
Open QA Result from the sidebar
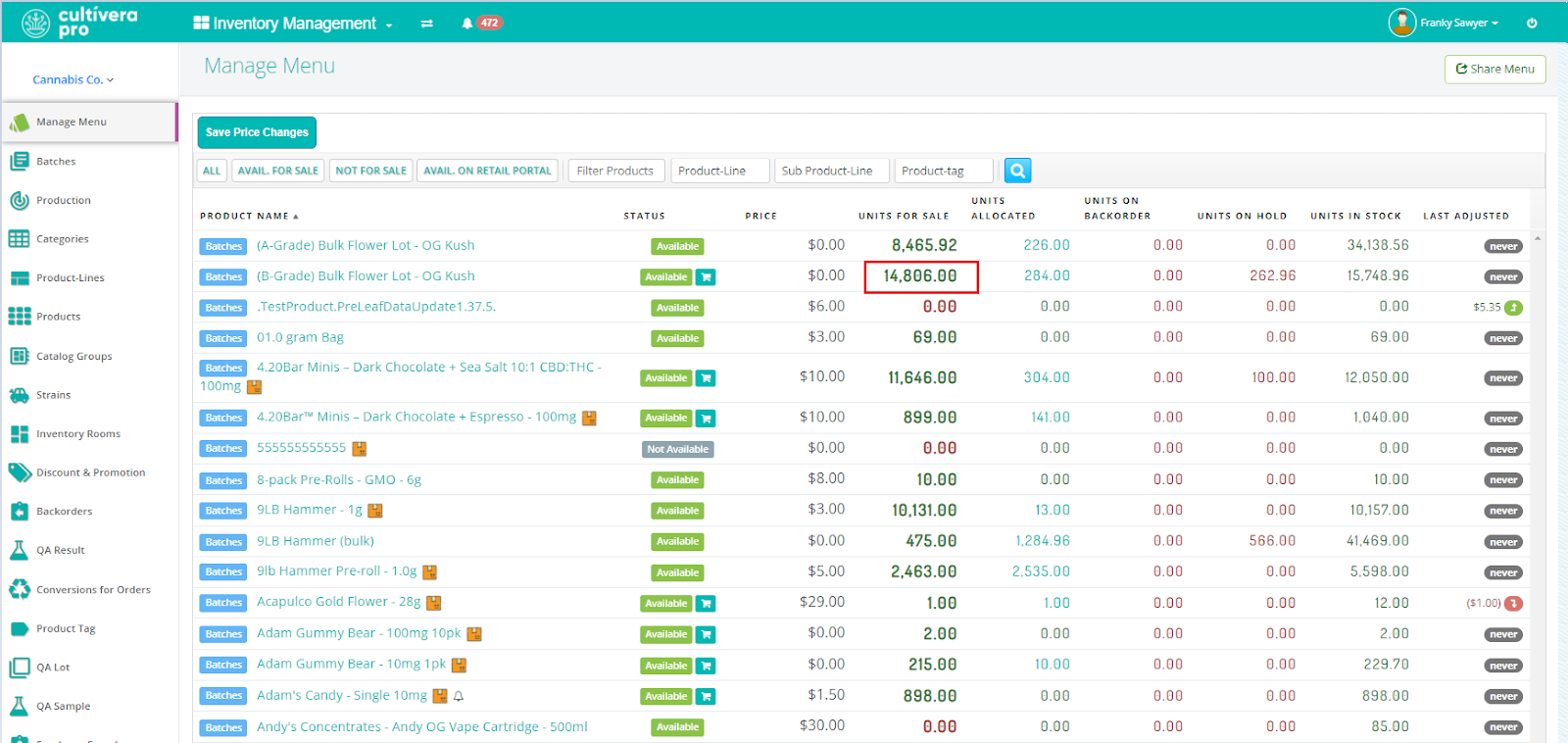(60, 550)
